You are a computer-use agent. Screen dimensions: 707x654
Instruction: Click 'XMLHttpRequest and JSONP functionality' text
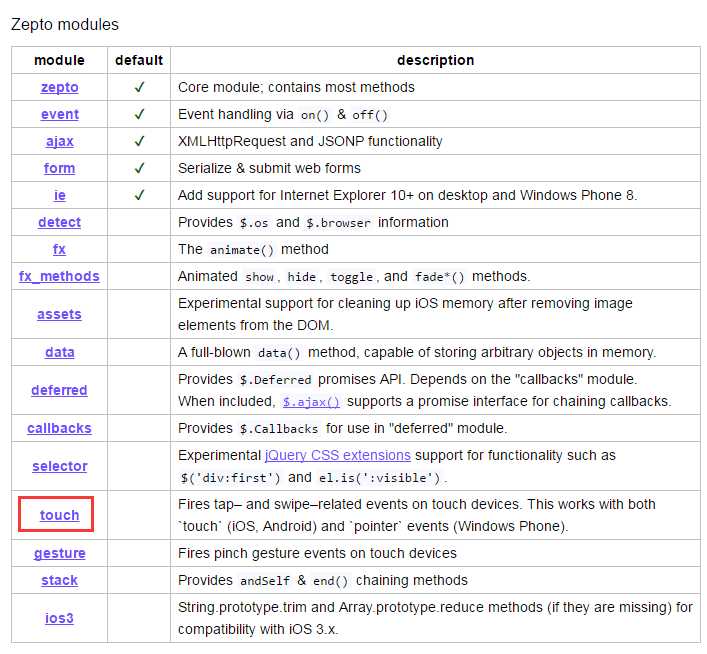[310, 141]
